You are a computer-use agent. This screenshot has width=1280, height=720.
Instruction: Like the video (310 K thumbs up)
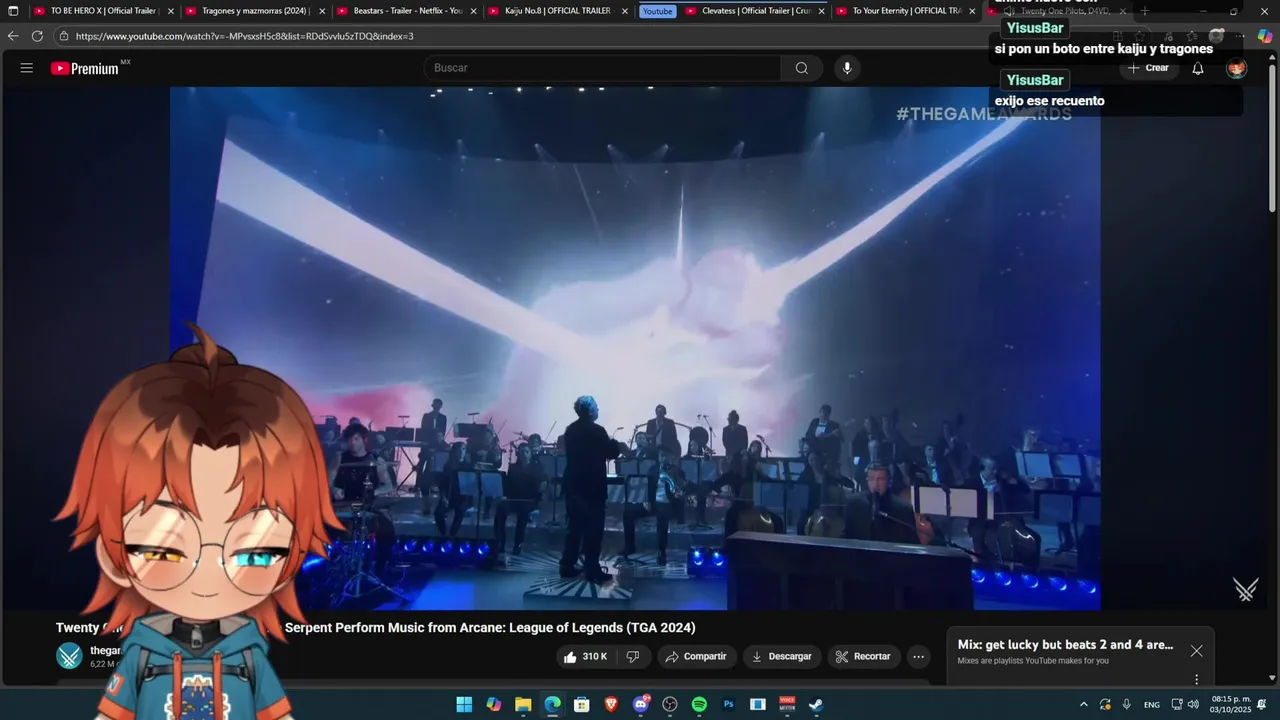(x=585, y=657)
